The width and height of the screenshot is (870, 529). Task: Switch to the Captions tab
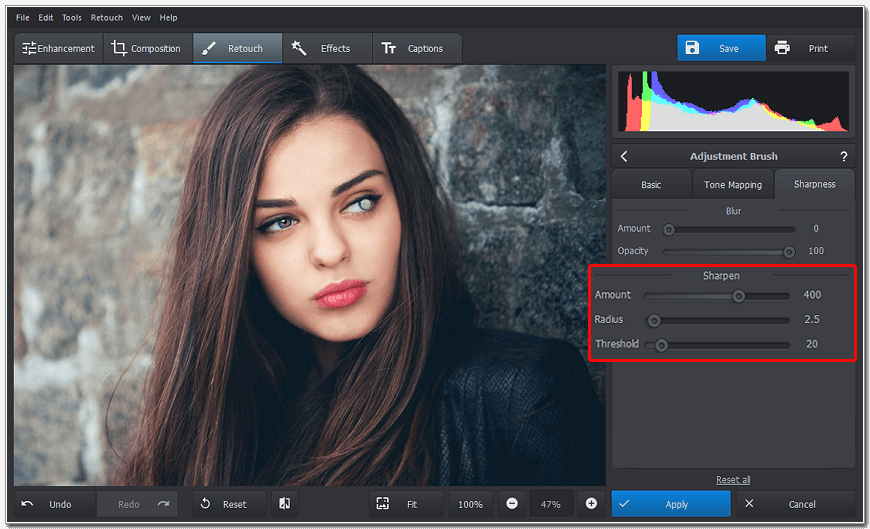pyautogui.click(x=416, y=48)
